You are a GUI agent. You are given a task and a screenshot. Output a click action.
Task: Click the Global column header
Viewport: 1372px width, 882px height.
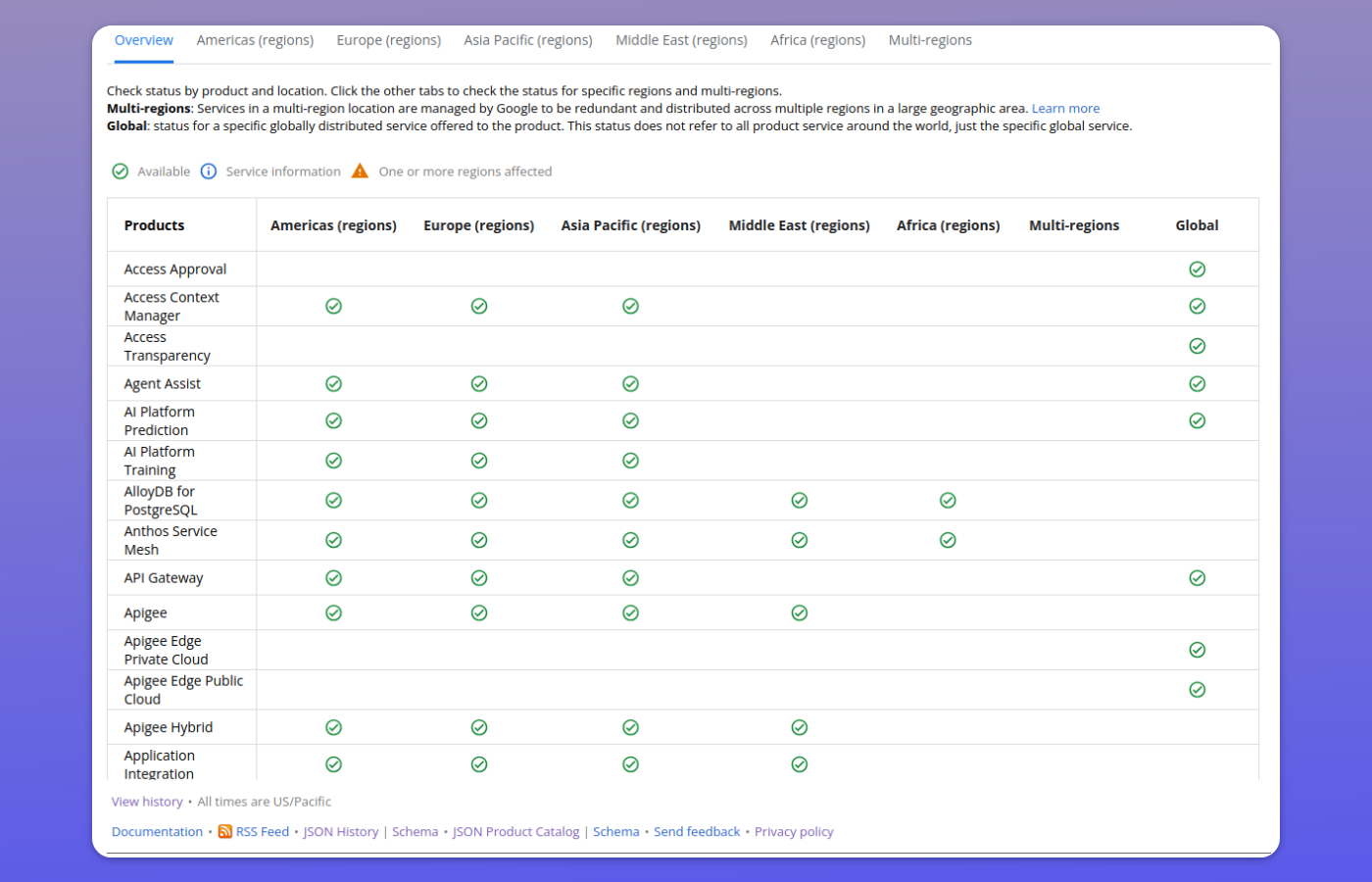(1197, 225)
